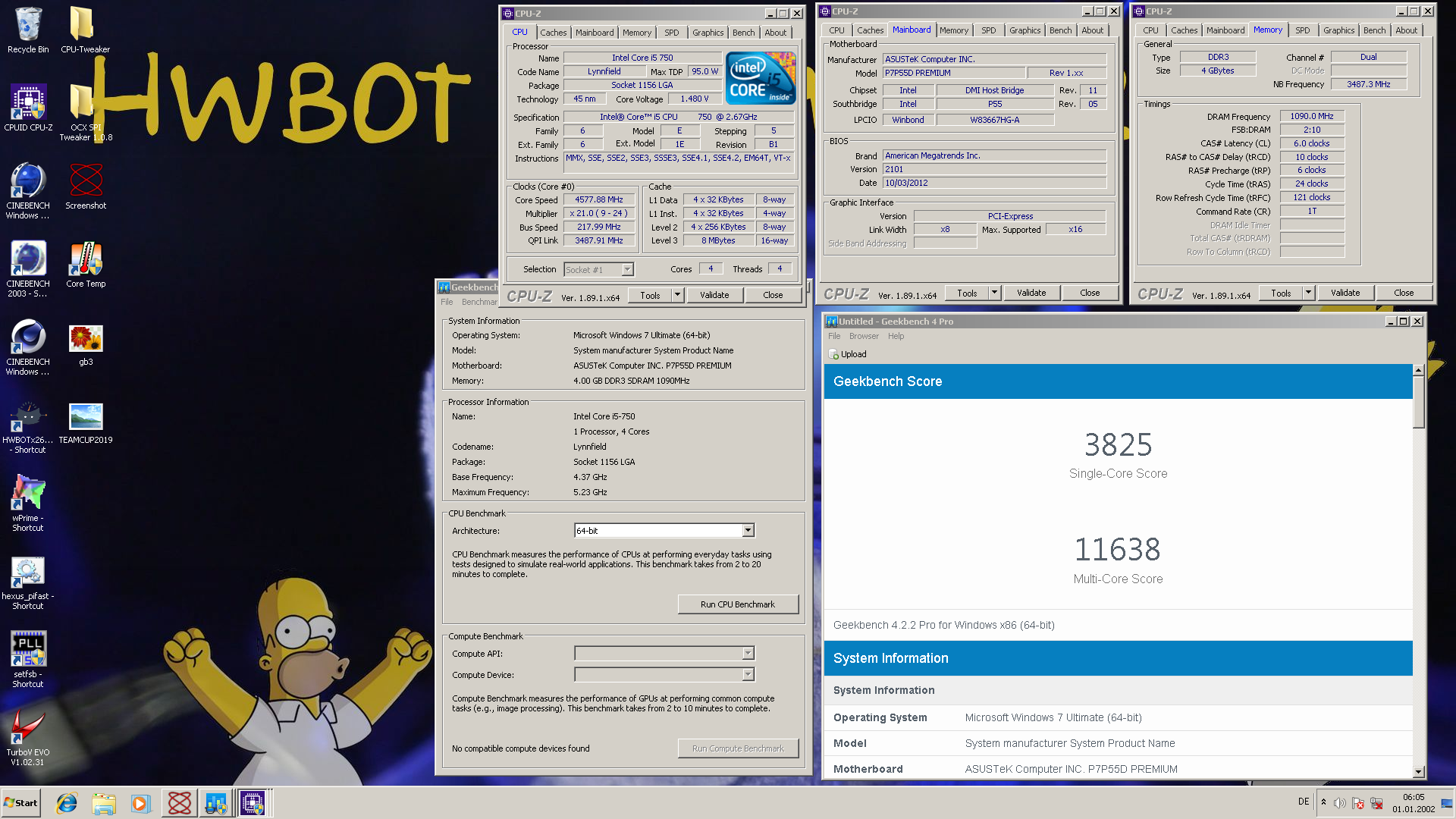Switch to CPU-Z in taskbar
1456x819 pixels.
[x=253, y=803]
